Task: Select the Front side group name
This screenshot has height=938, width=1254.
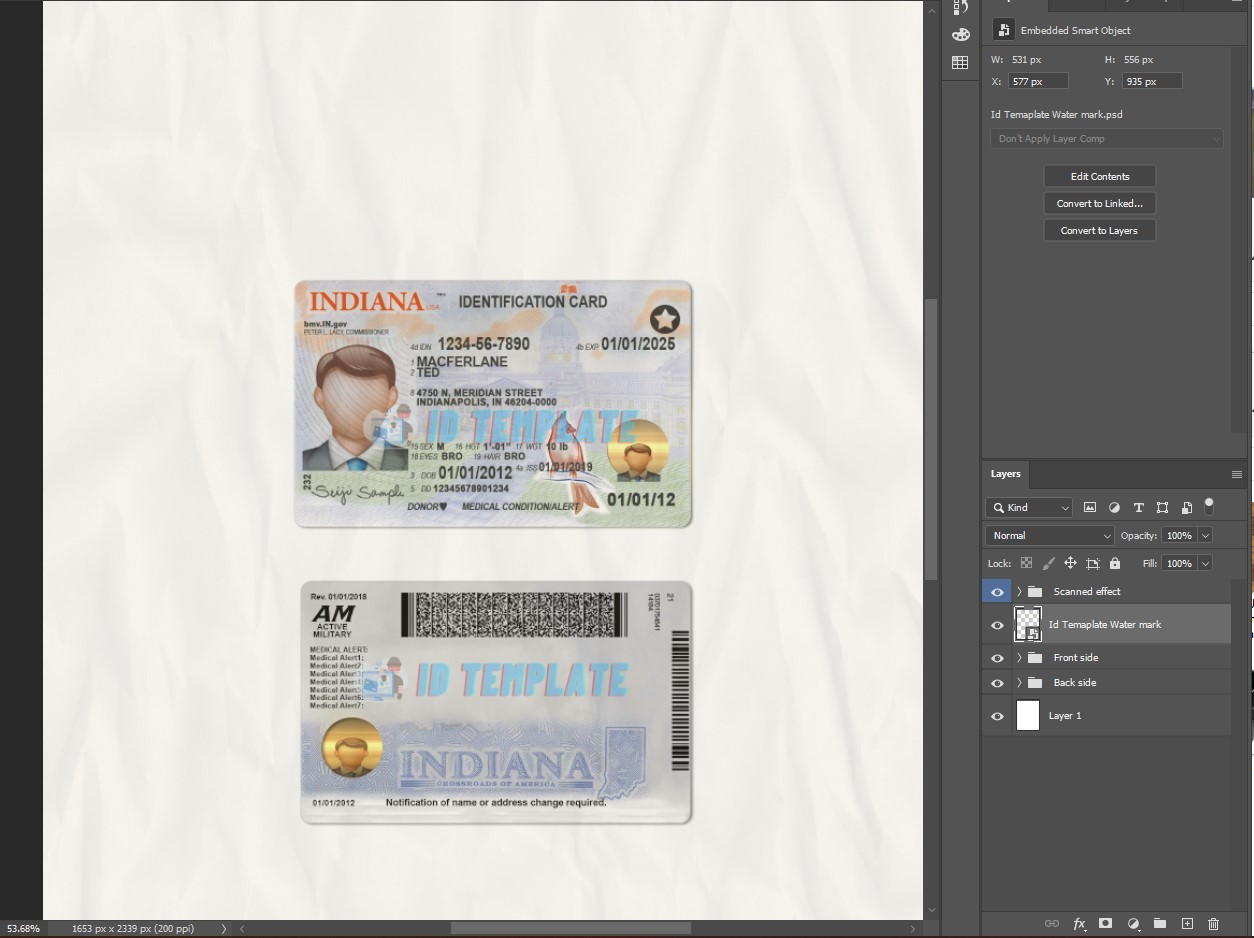Action: coord(1076,658)
